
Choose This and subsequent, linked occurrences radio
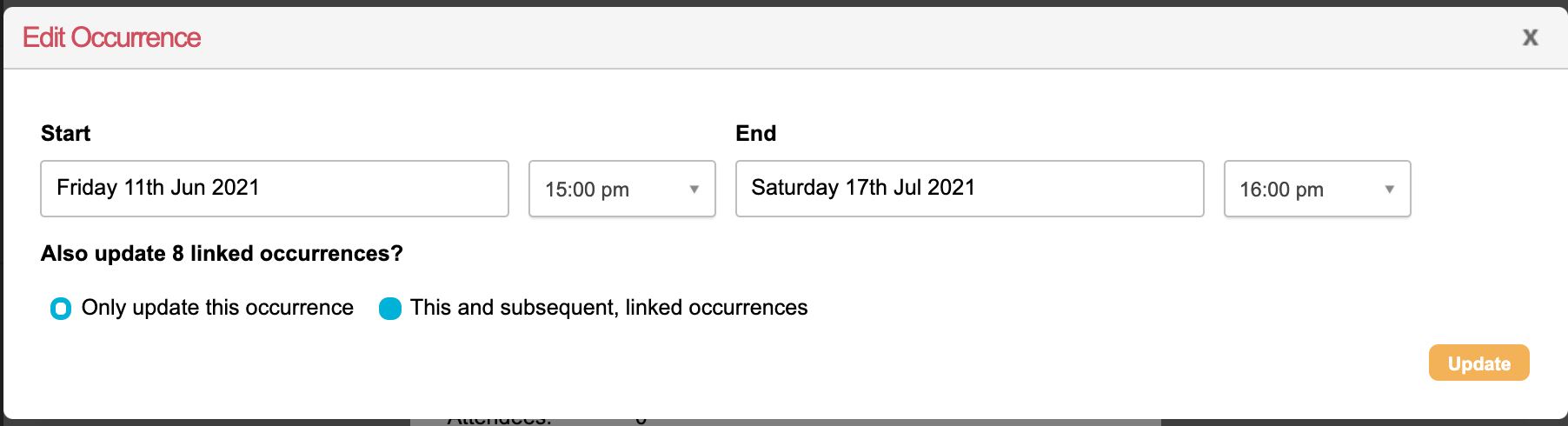point(390,309)
